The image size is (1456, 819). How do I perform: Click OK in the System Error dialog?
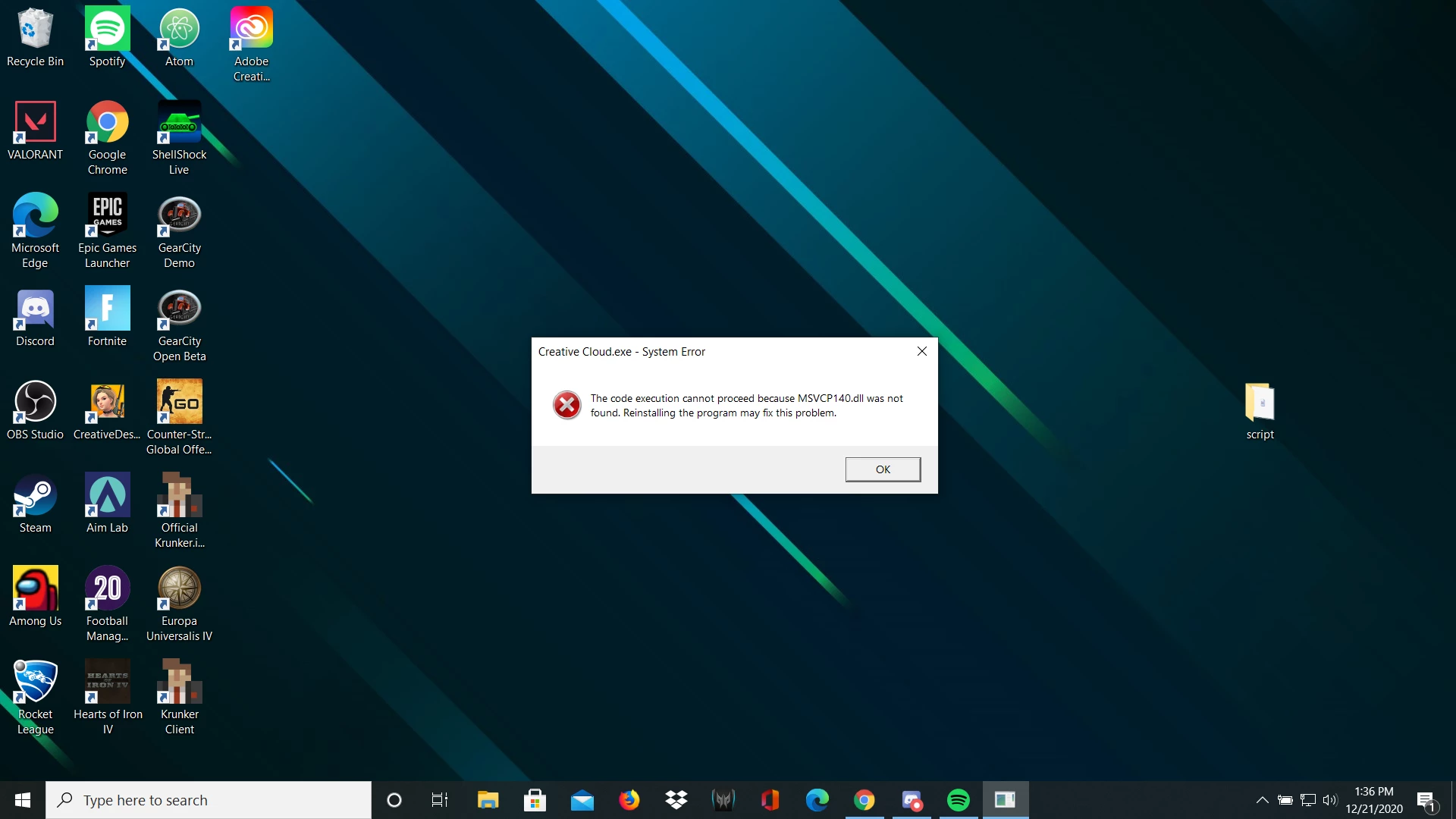click(x=883, y=469)
